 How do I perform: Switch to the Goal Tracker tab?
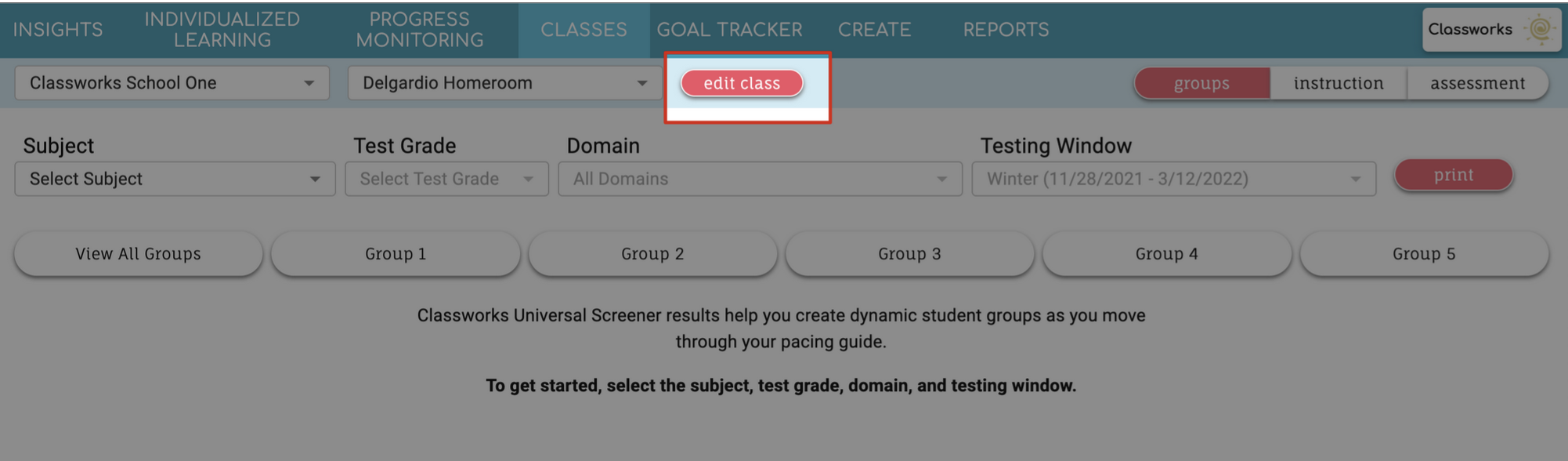729,30
